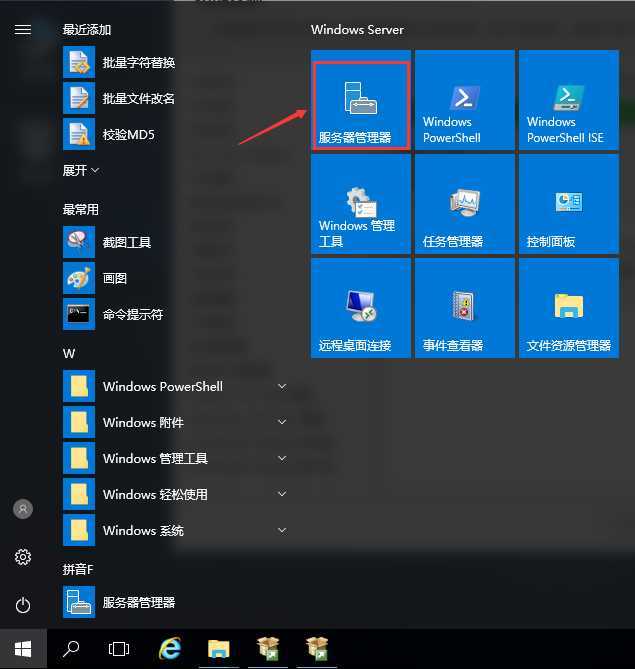635x669 pixels.
Task: Open the Windows 系统 folder in the app list
Action: click(x=175, y=530)
